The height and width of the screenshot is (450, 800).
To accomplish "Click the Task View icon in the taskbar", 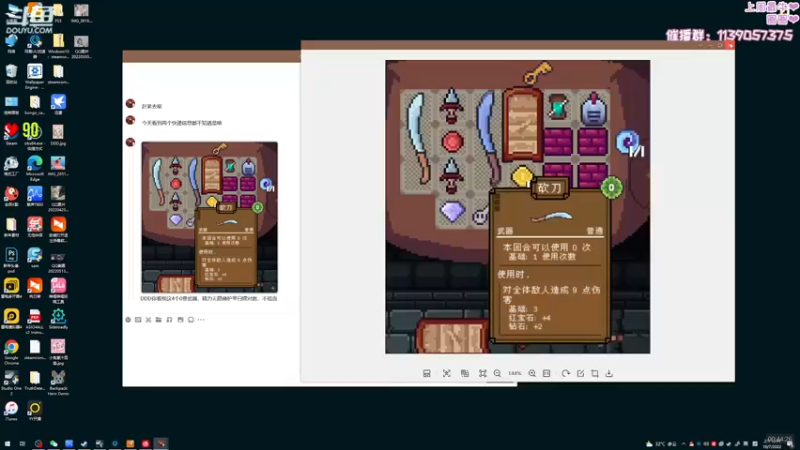I will pos(22,444).
